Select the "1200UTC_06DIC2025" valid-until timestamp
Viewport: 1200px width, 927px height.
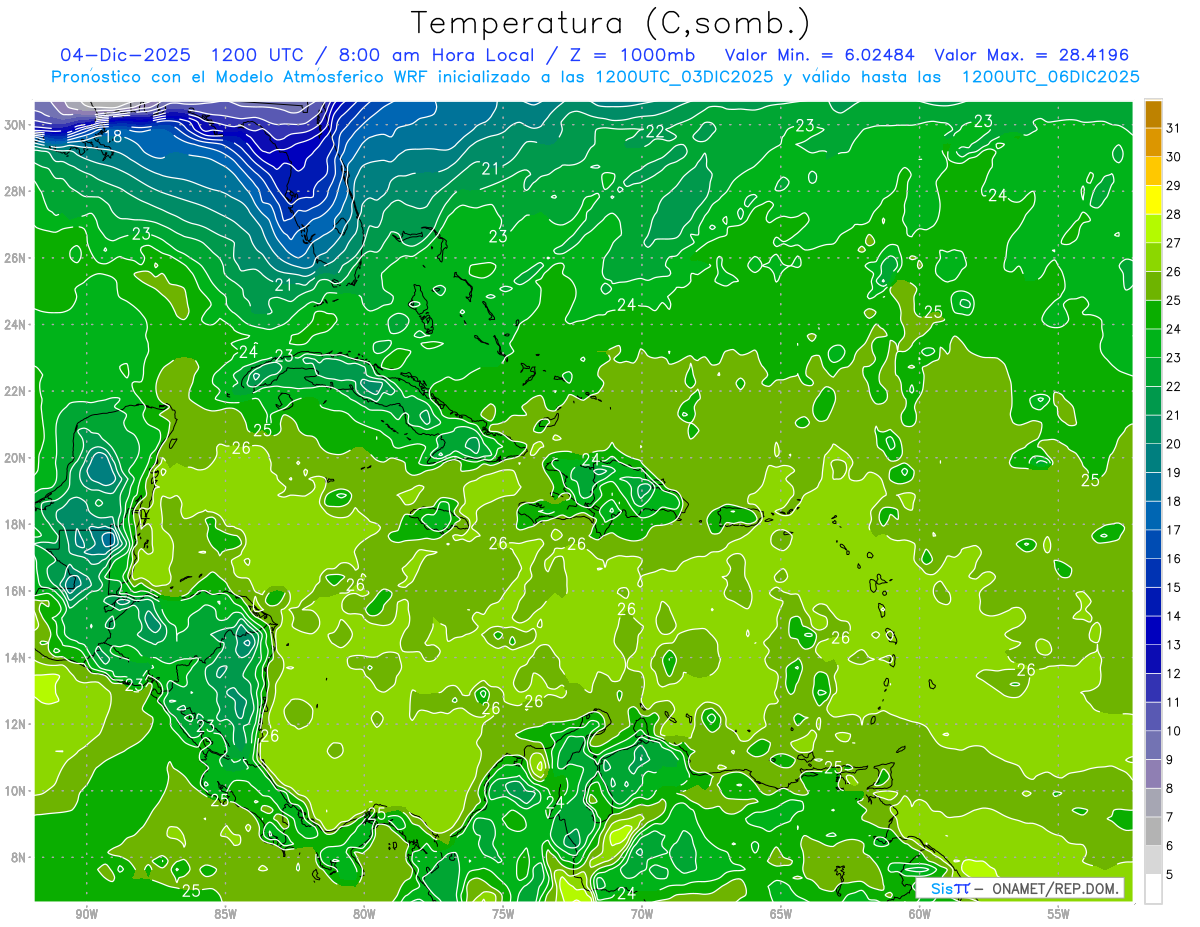1050,76
